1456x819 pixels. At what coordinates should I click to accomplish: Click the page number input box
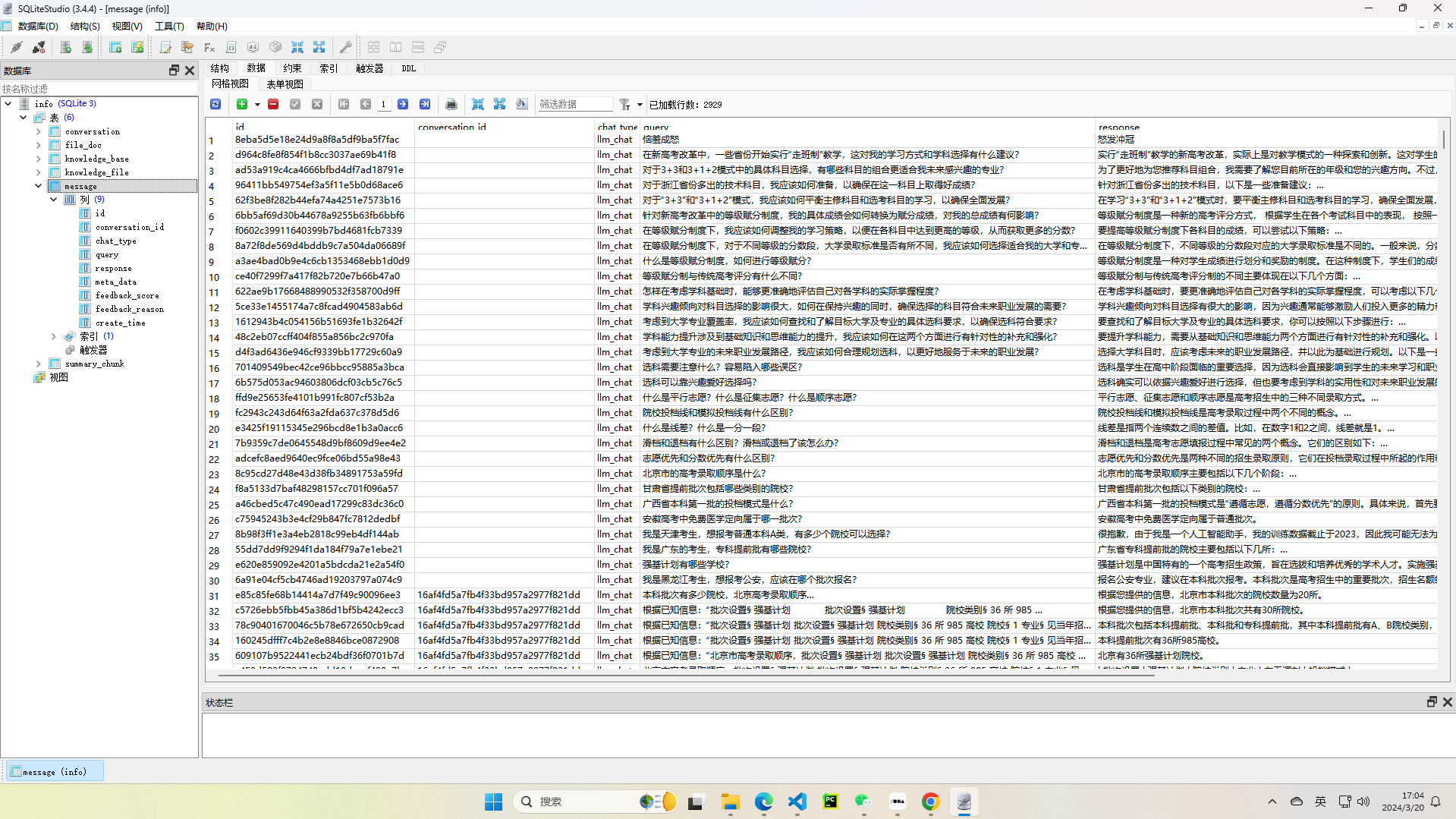[384, 104]
